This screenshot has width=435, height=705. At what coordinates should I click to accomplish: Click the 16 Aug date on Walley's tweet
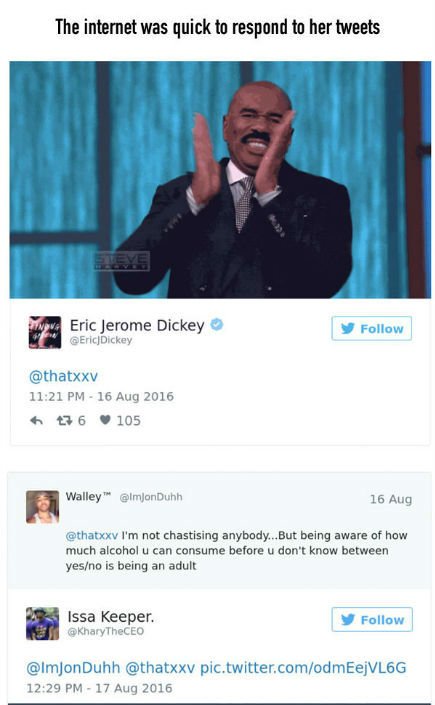(x=391, y=499)
